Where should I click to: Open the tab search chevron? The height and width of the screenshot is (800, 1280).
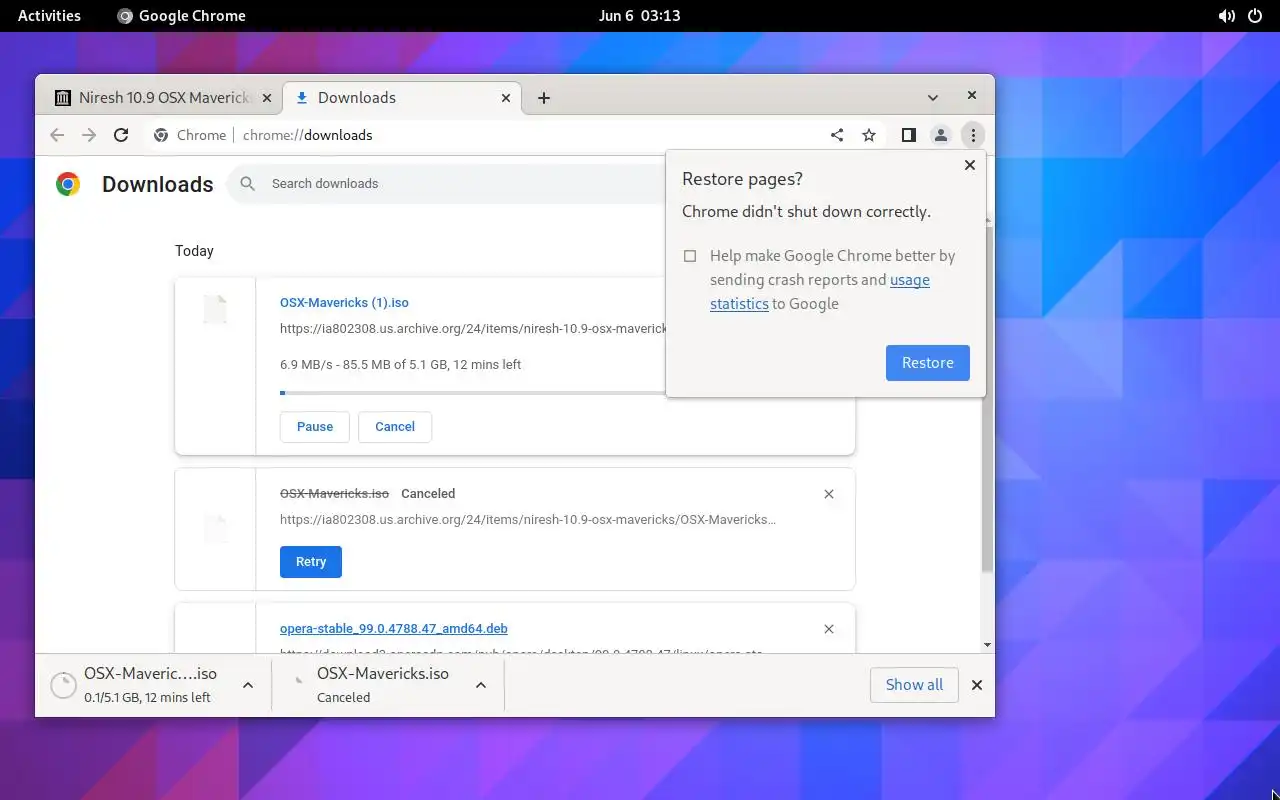(933, 98)
